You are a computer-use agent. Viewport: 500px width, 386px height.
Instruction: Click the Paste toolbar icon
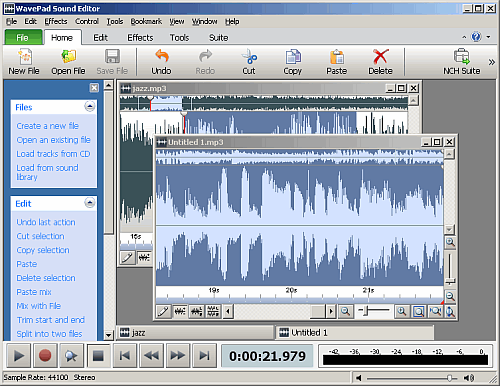[337, 57]
